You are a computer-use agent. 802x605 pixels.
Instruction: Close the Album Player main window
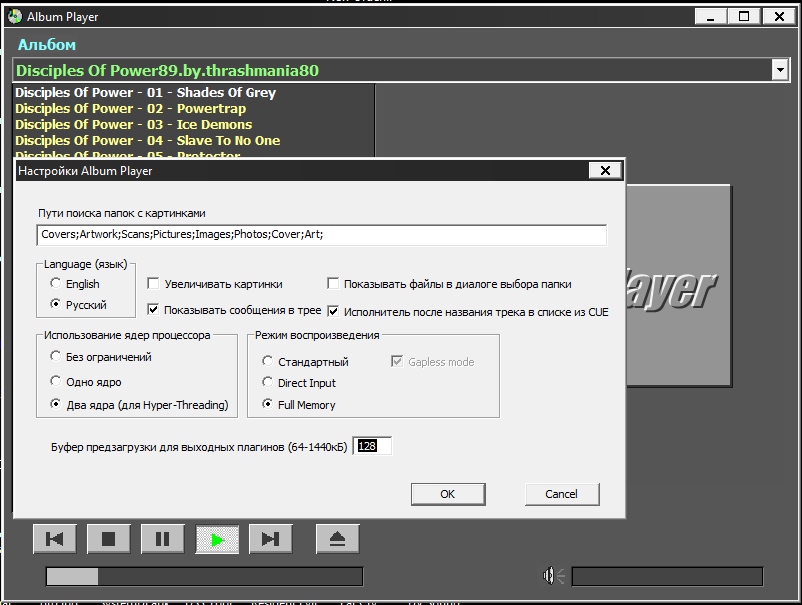[779, 16]
